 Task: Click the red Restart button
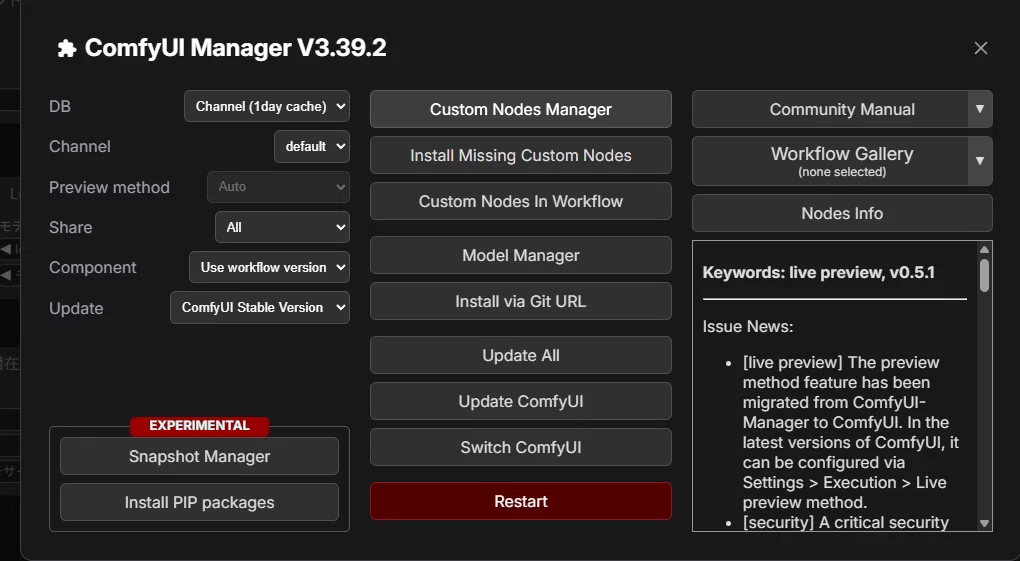click(520, 501)
